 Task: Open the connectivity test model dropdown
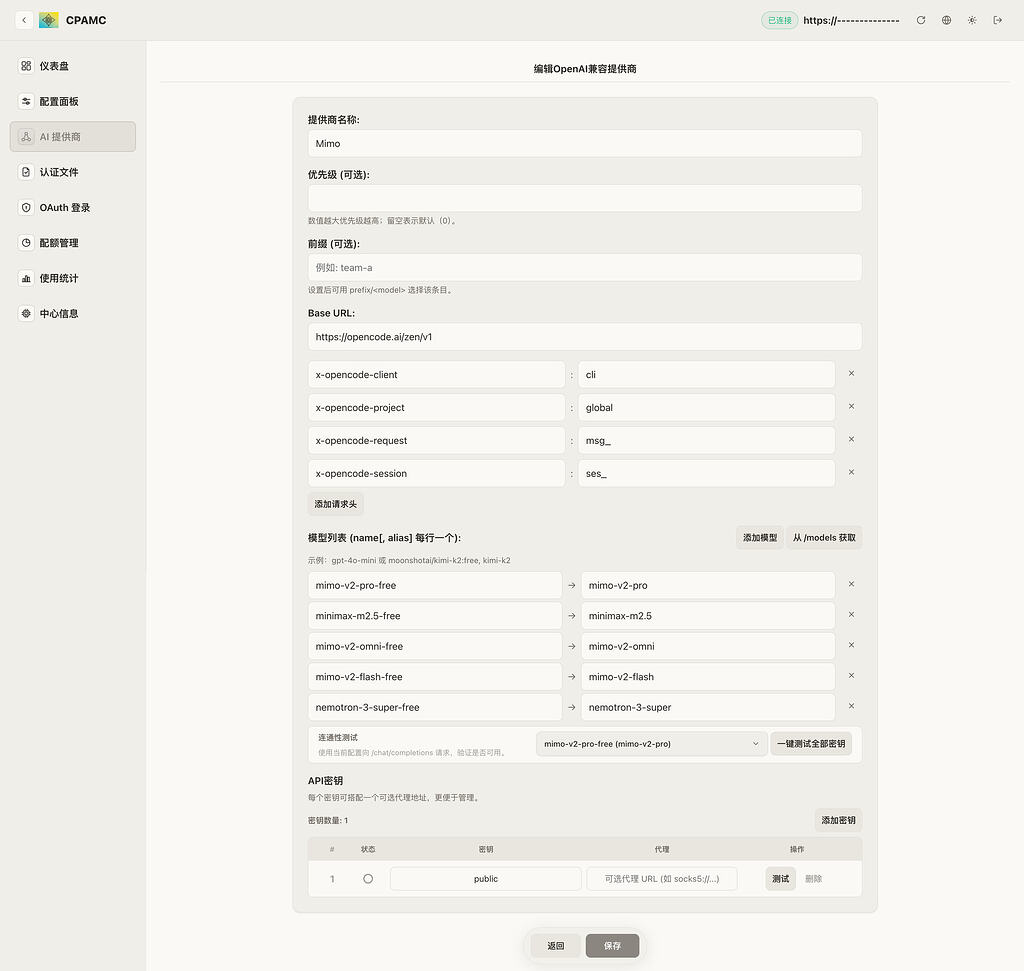tap(651, 744)
